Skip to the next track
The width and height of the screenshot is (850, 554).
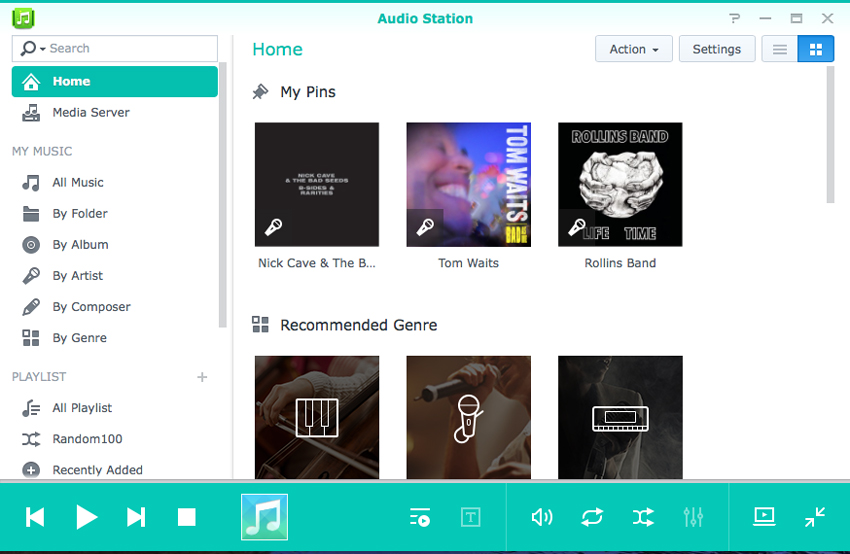[x=136, y=517]
